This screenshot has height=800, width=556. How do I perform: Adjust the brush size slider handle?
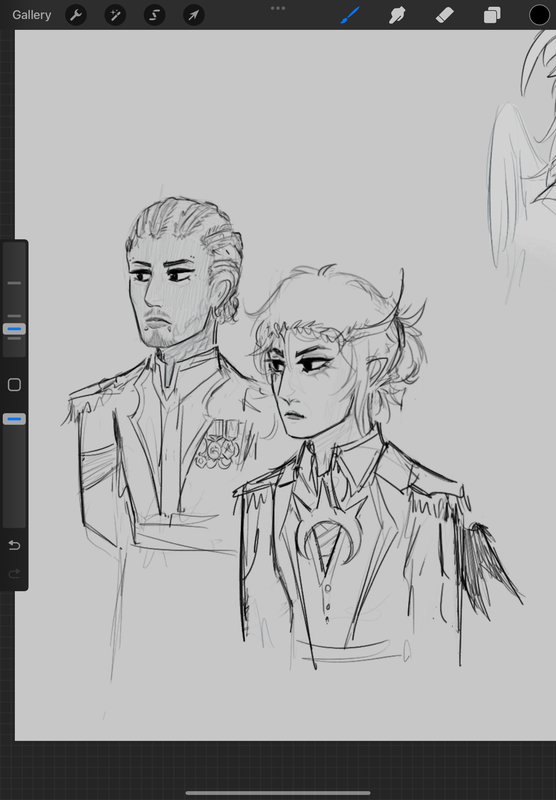[x=14, y=329]
